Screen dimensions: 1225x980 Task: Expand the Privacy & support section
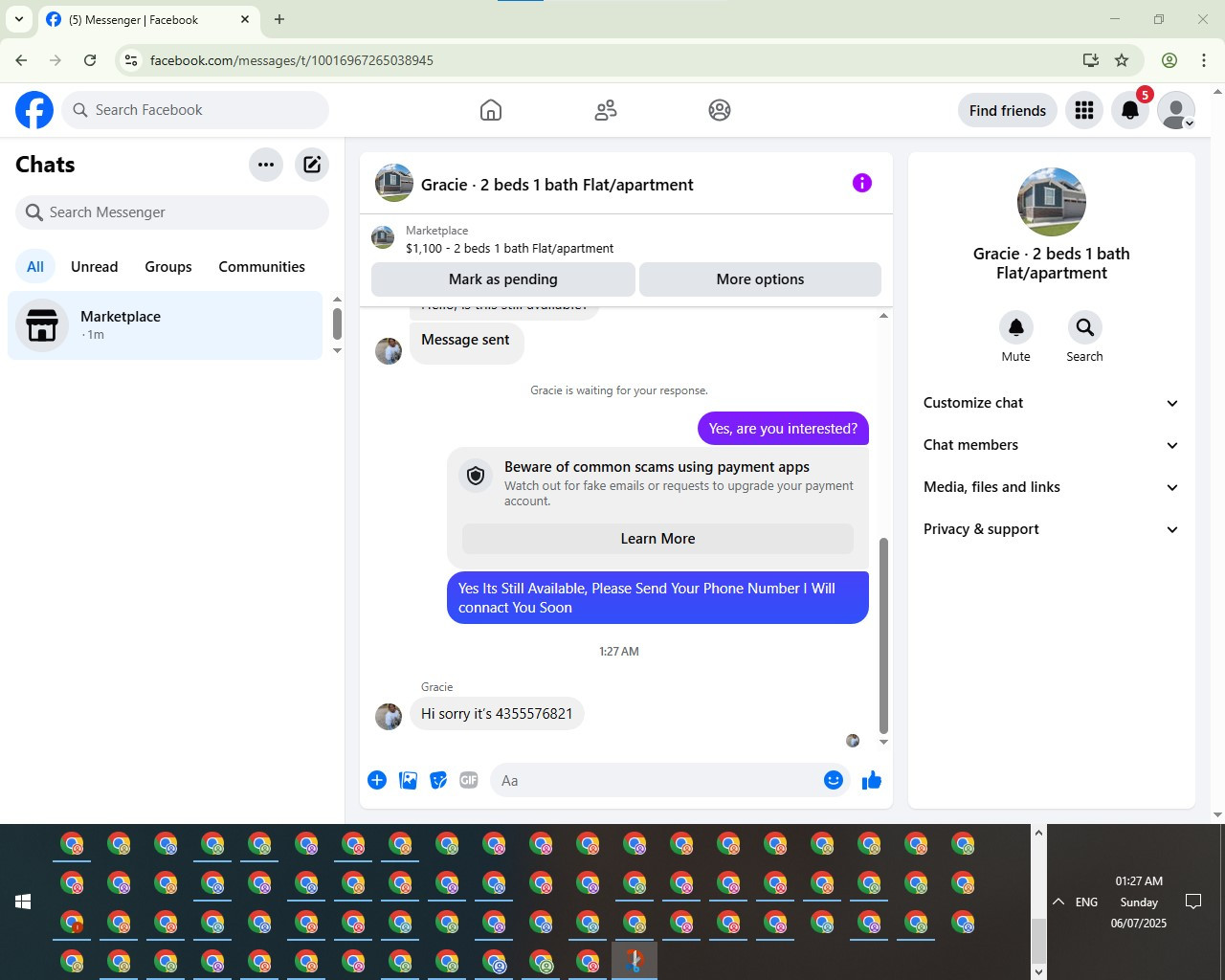1051,529
